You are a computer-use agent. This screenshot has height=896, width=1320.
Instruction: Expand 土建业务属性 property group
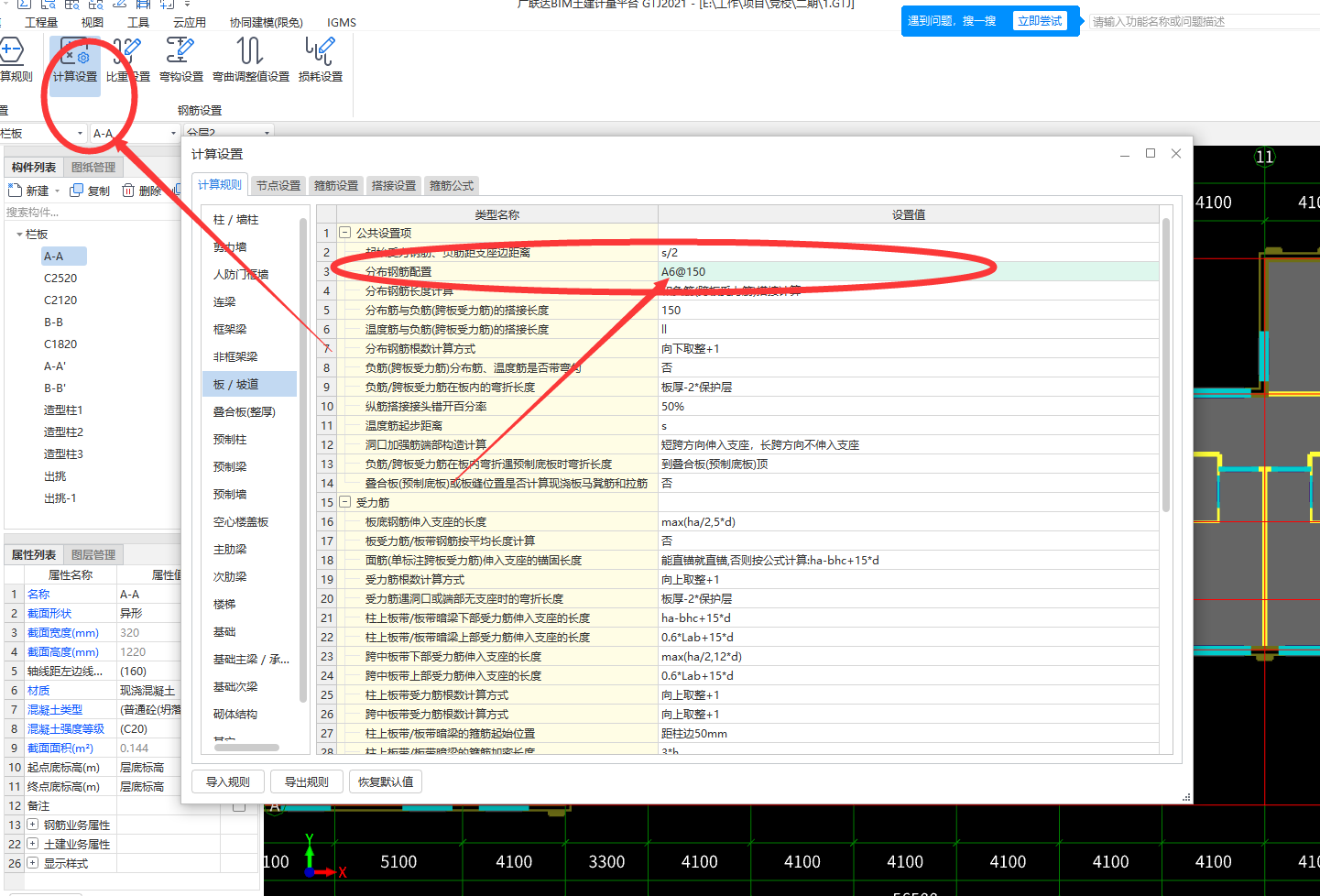pos(32,845)
